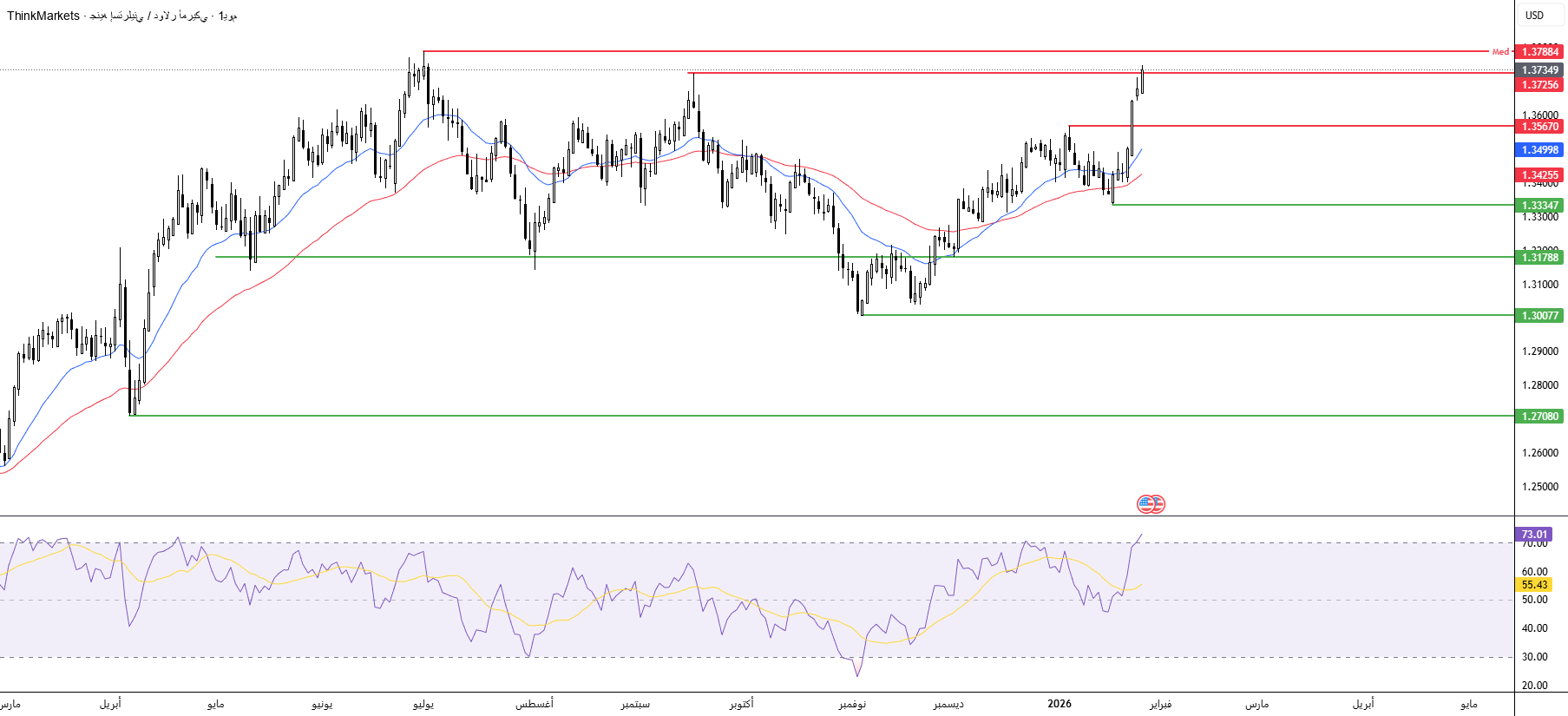
Task: Click the يوليو month marker on time axis
Action: click(423, 704)
